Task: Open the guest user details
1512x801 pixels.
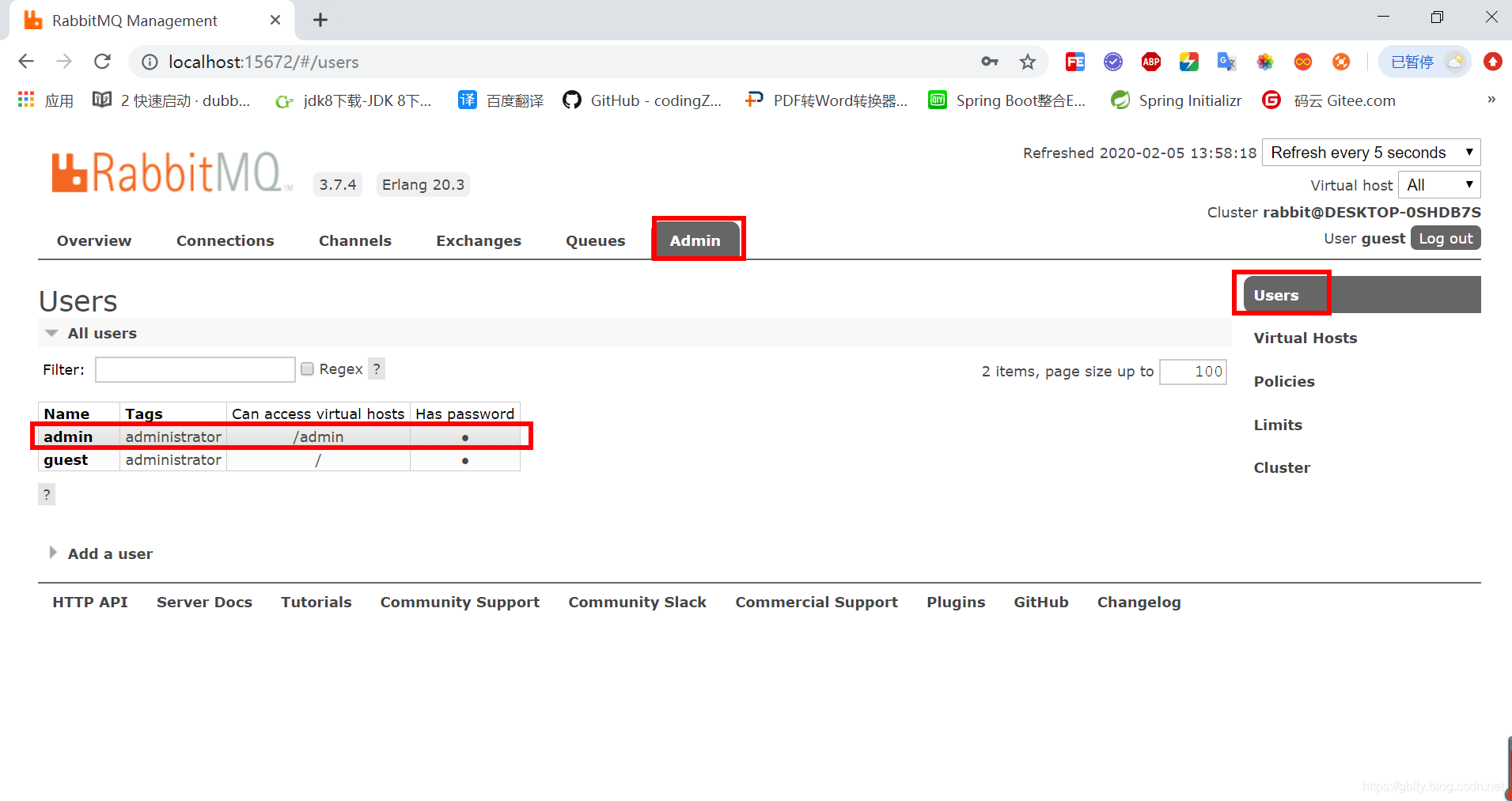Action: [x=66, y=459]
